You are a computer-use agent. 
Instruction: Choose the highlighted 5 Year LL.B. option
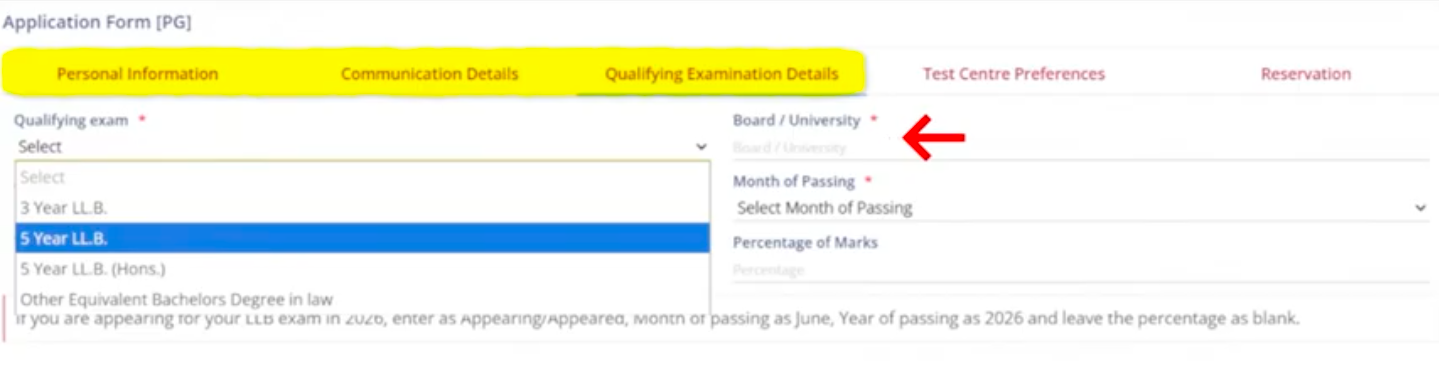362,238
